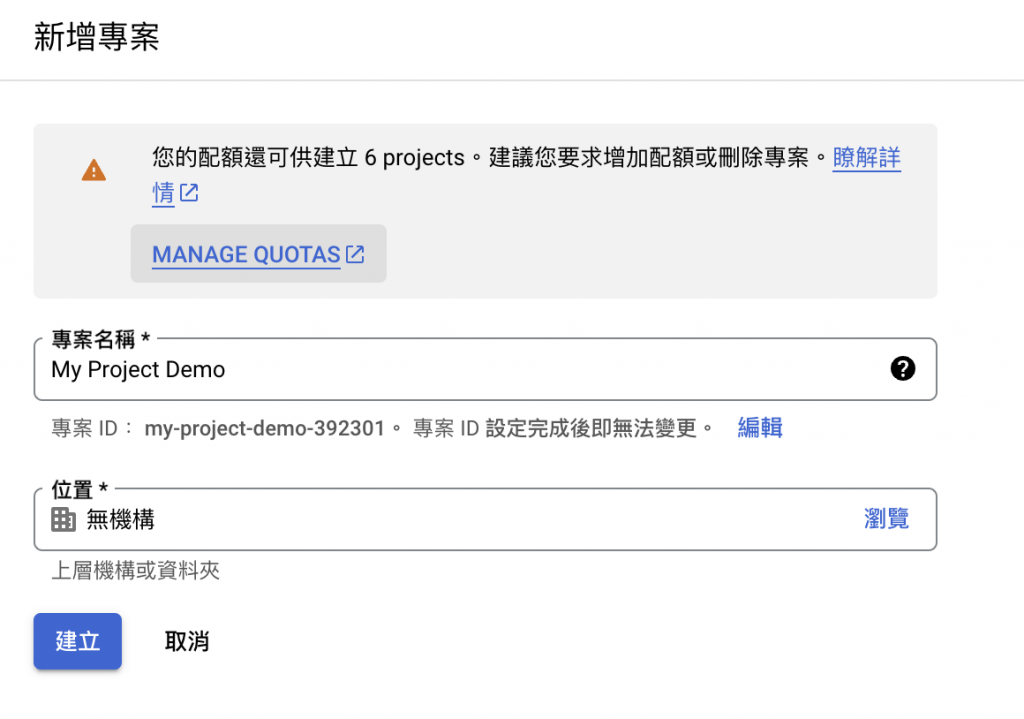Click the project ID my-project-demo-392301 text
1024x719 pixels.
(x=265, y=429)
